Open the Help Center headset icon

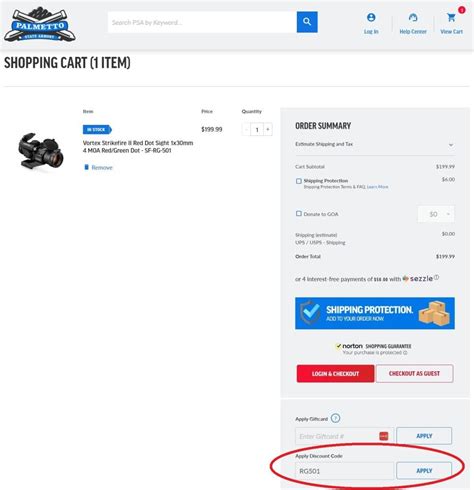point(413,18)
